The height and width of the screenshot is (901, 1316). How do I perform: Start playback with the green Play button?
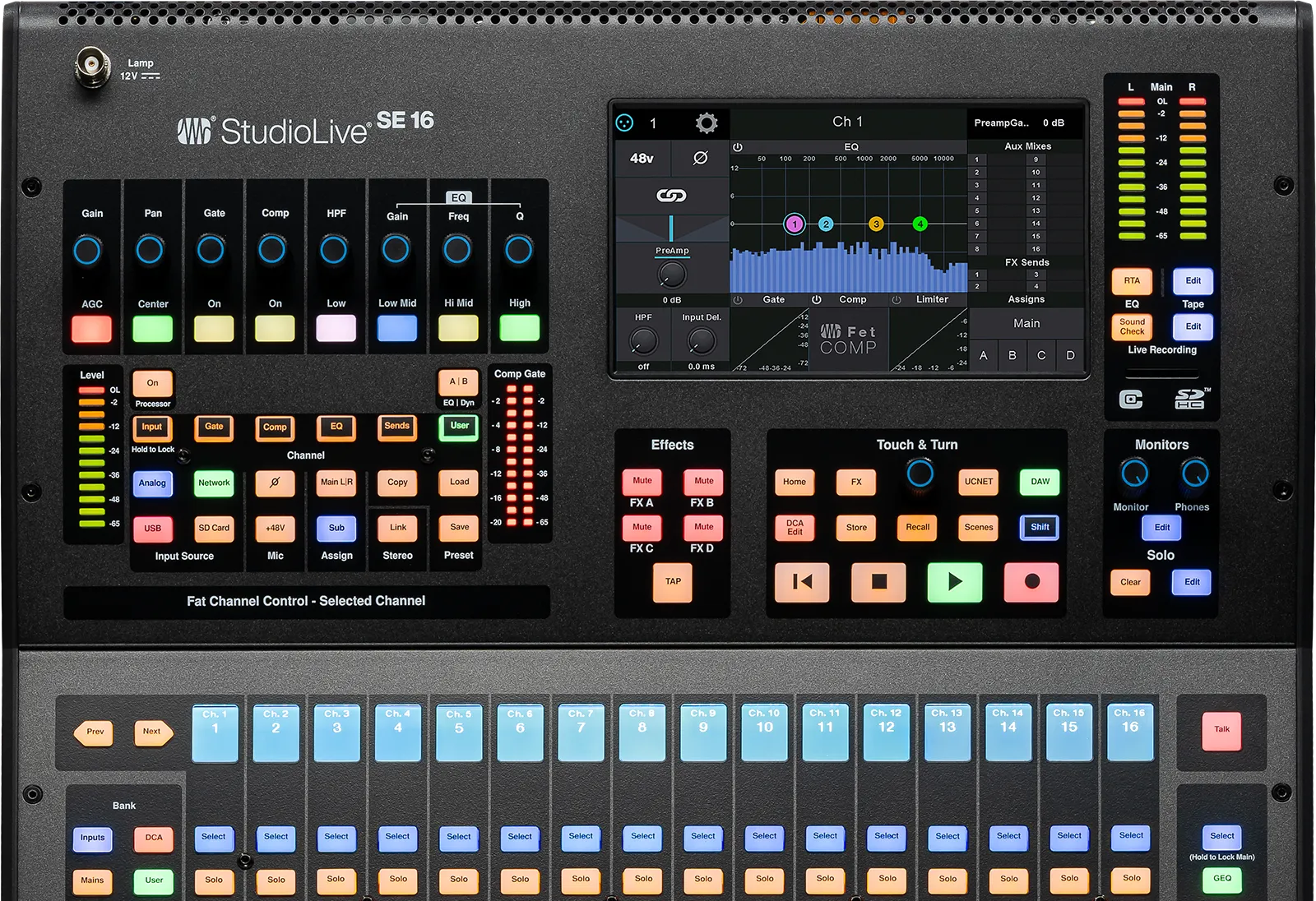tap(954, 582)
